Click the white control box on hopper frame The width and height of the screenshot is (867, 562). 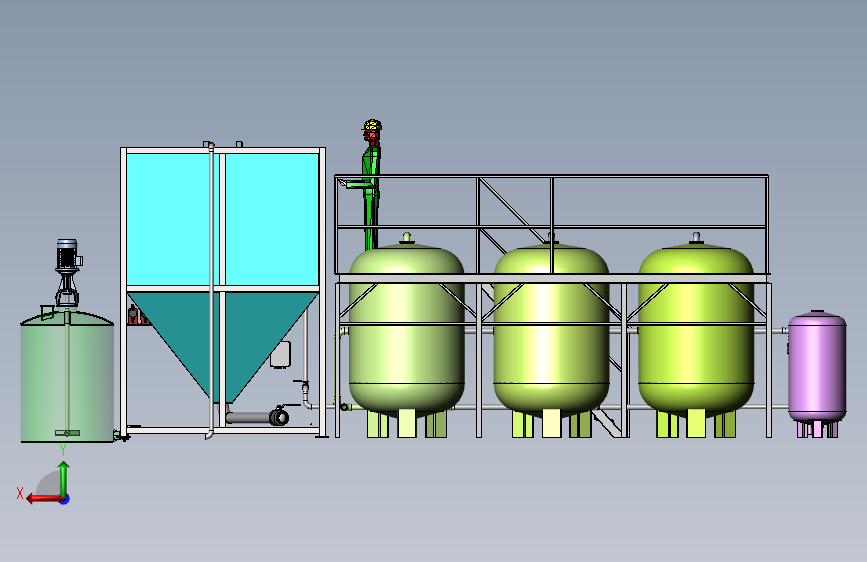click(280, 355)
